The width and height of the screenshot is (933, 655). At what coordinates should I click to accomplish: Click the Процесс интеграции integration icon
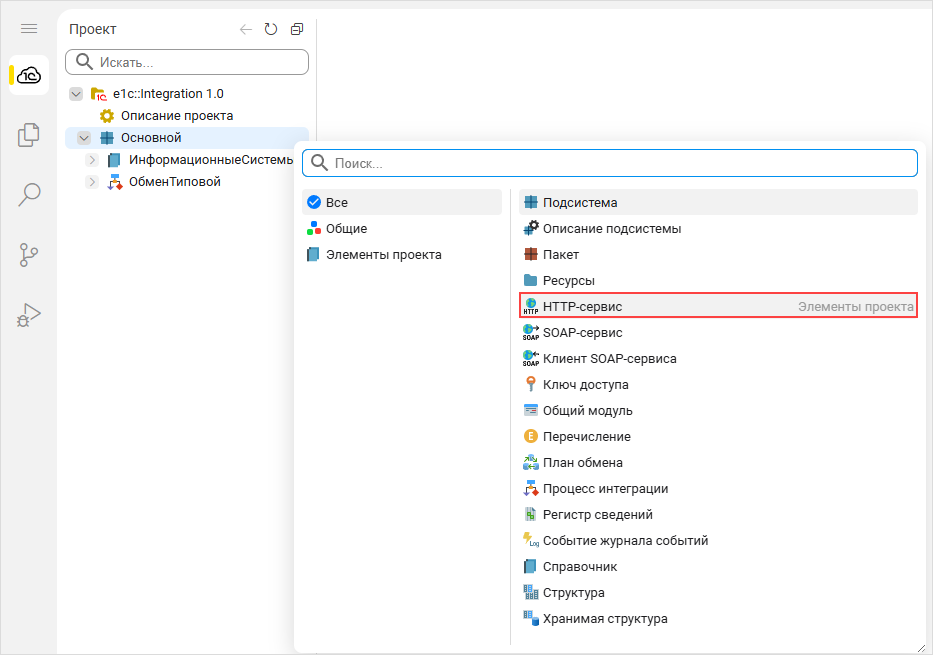530,488
